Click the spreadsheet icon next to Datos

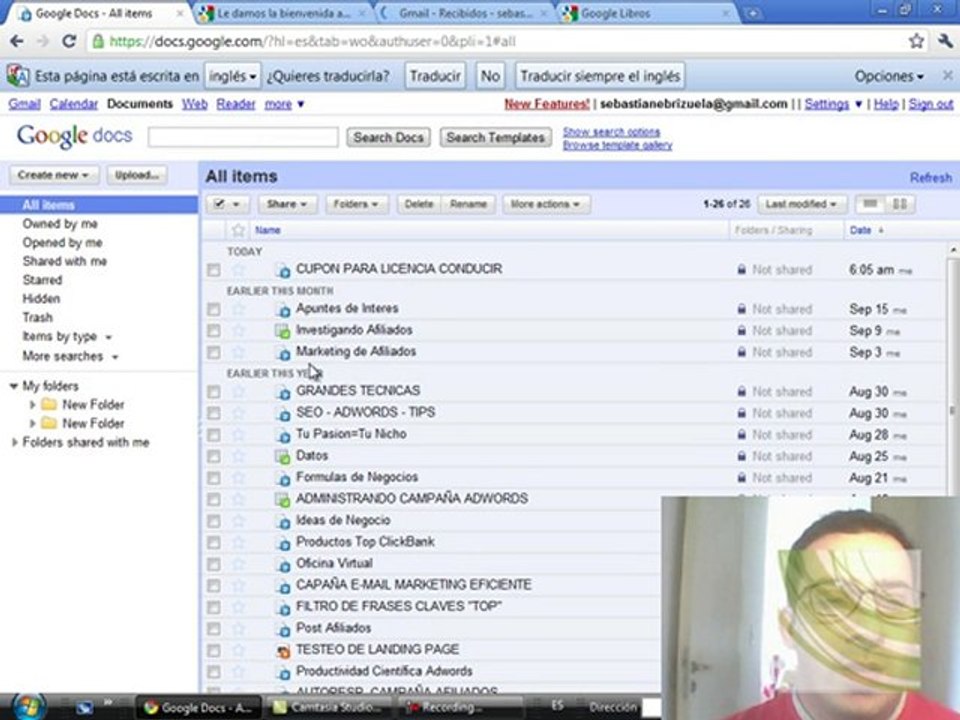282,456
